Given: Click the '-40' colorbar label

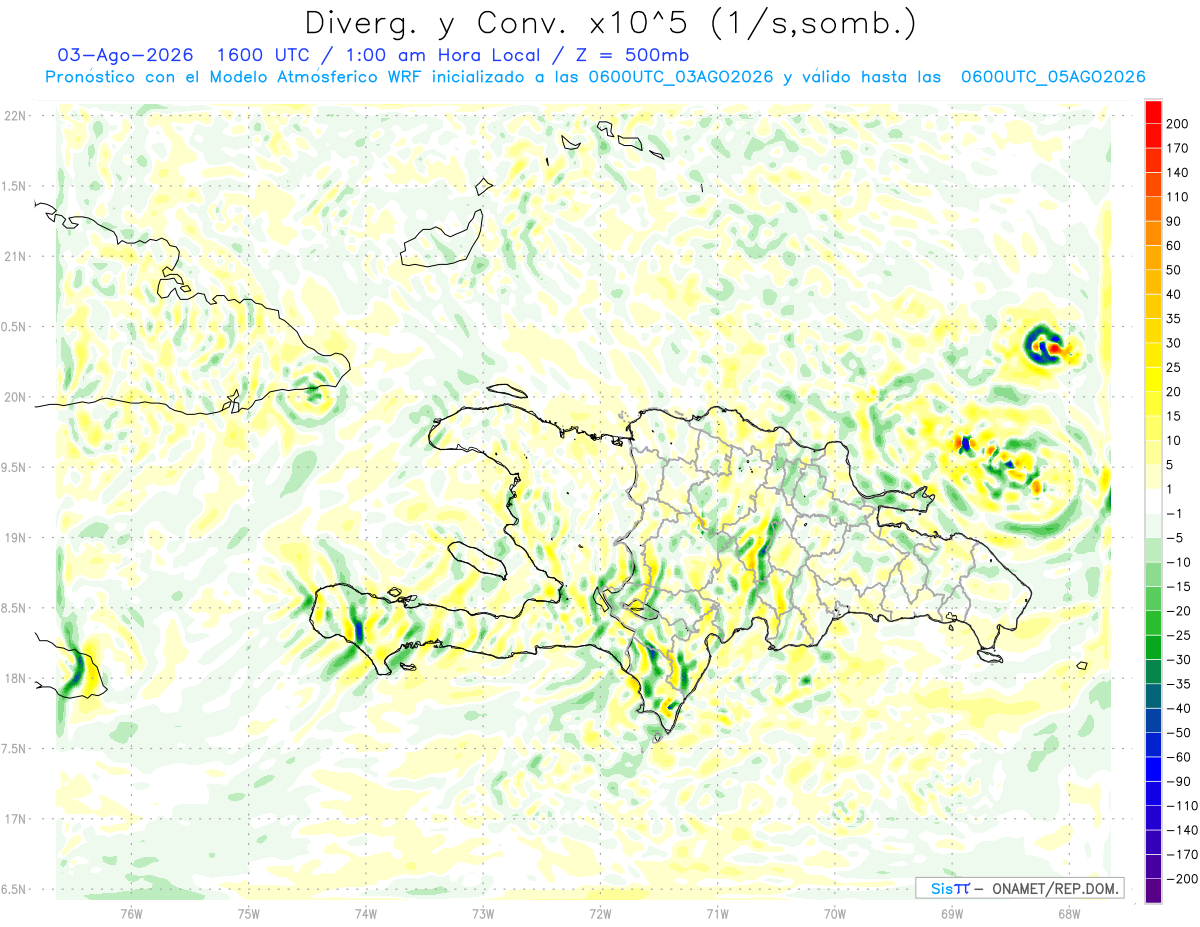Looking at the screenshot, I should point(1177,708).
